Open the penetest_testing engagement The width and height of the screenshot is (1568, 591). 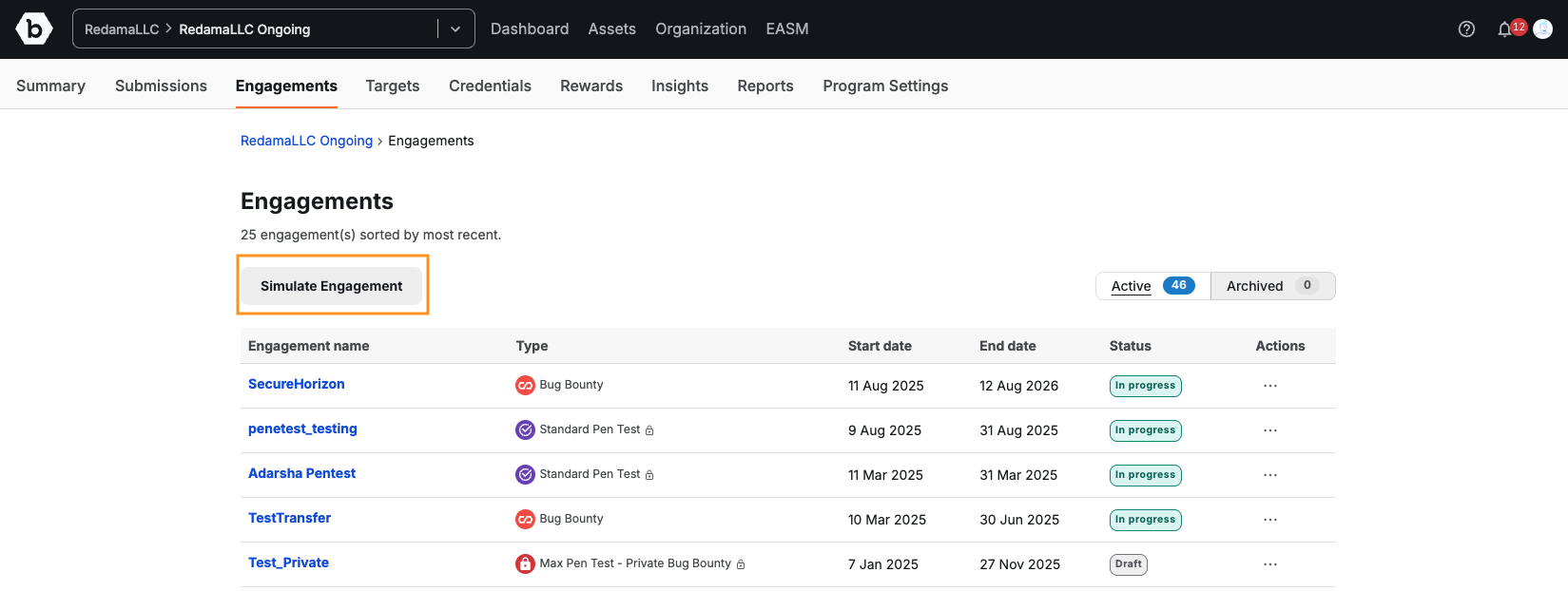pos(302,429)
